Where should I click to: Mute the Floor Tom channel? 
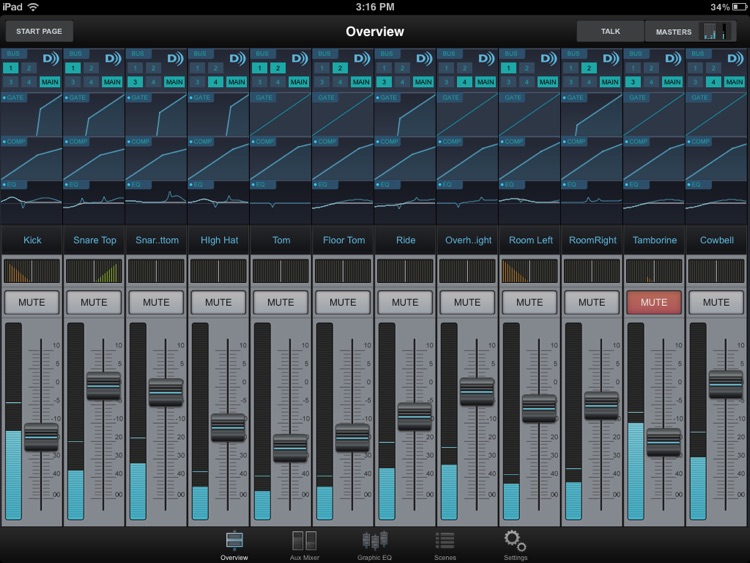342,302
